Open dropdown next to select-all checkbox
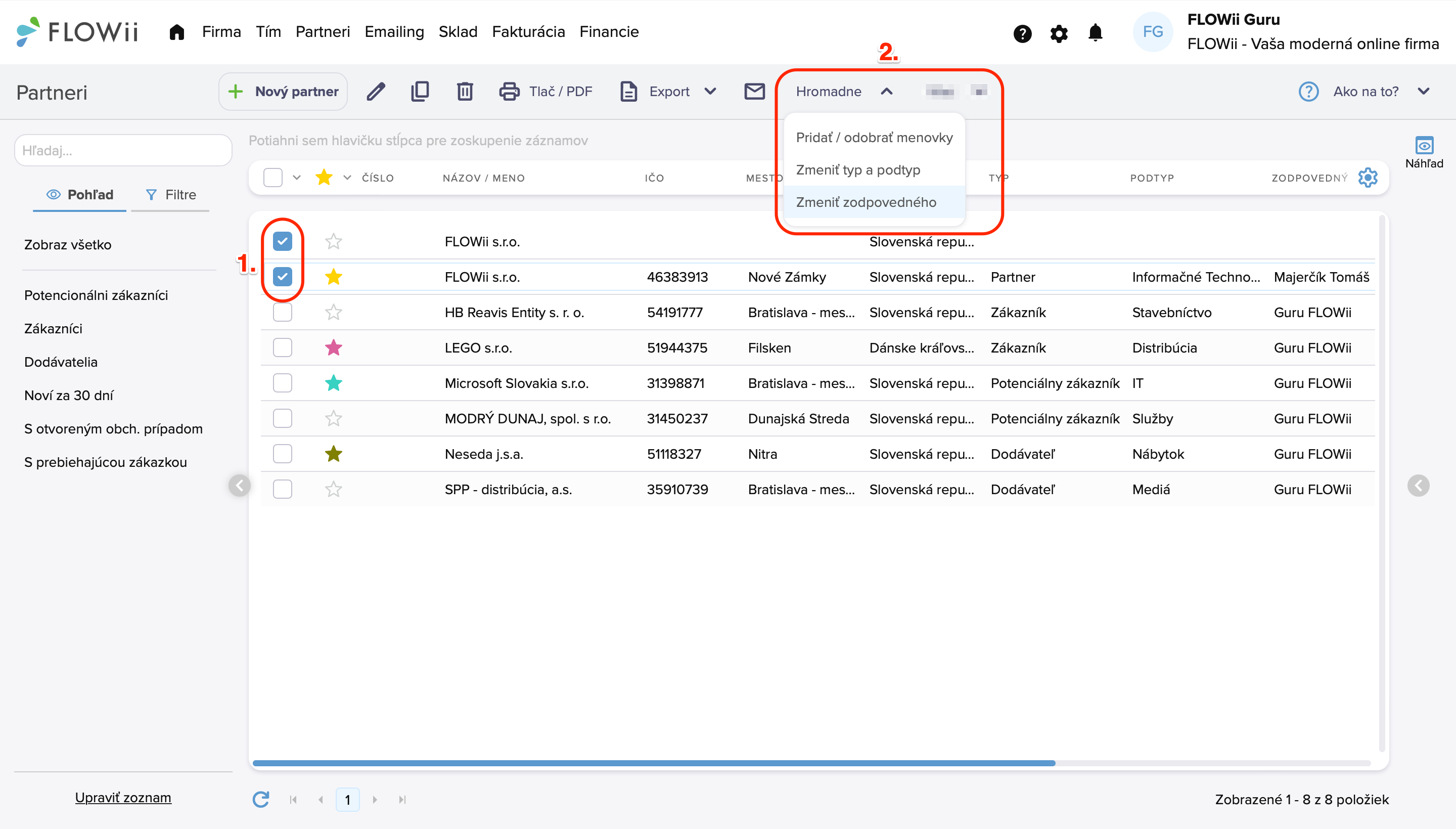This screenshot has height=829, width=1456. (296, 178)
